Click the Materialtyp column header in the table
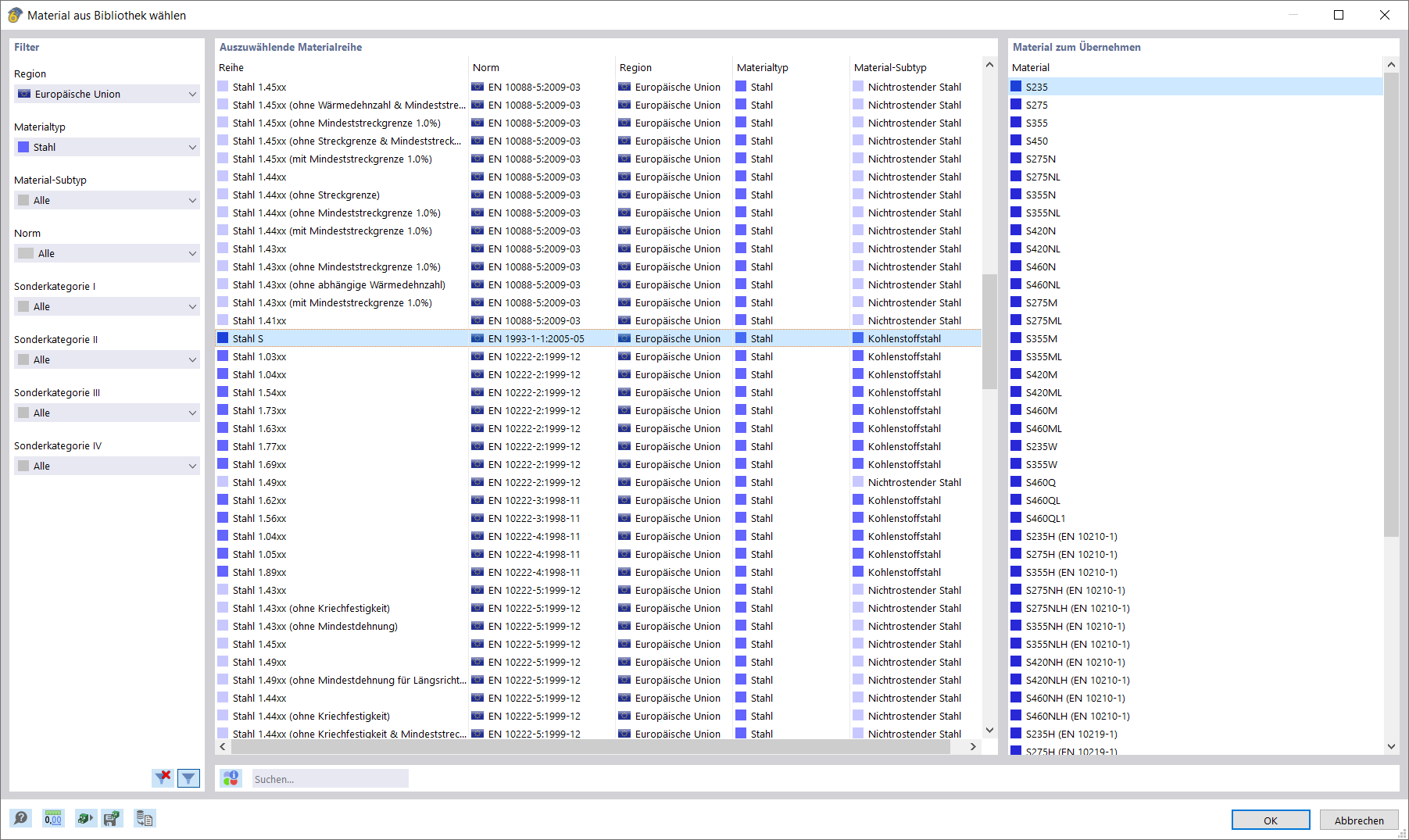Viewport: 1409px width, 840px height. [791, 68]
